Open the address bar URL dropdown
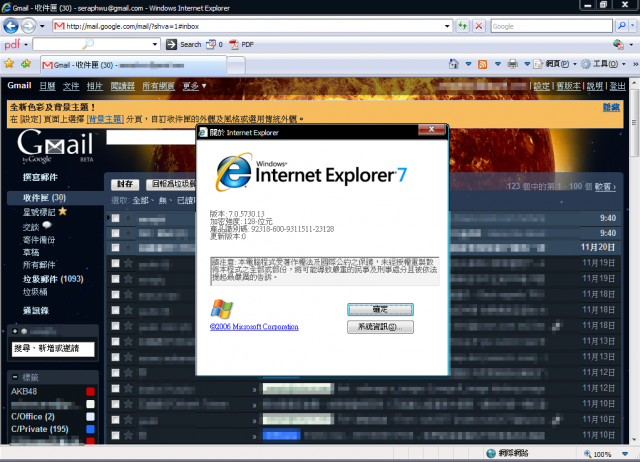The image size is (640, 462). pos(447,27)
